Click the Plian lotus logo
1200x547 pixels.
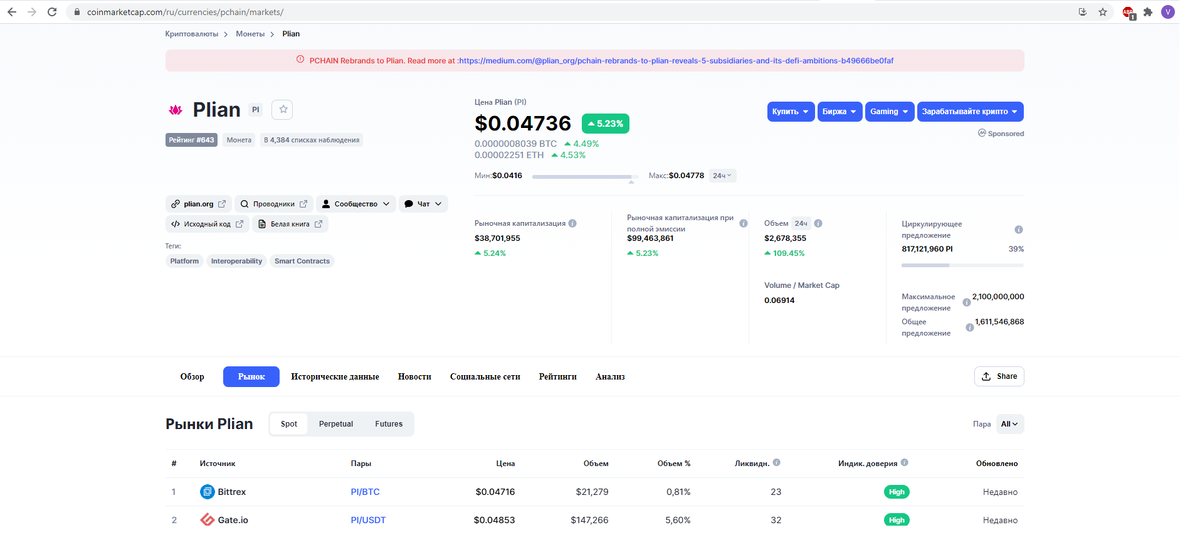point(176,110)
